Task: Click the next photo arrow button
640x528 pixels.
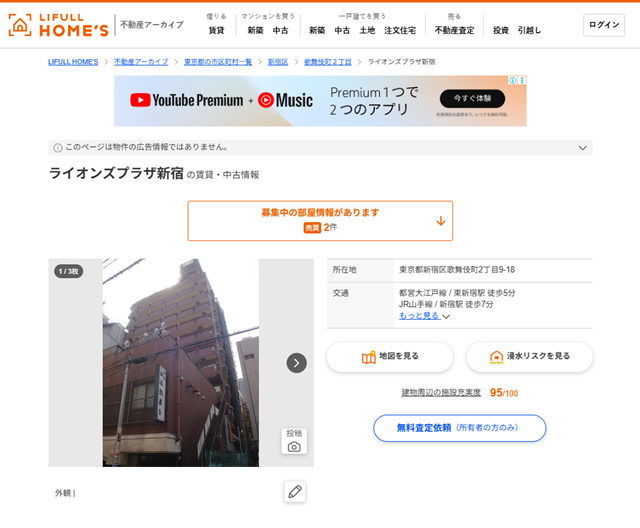Action: pos(297,363)
